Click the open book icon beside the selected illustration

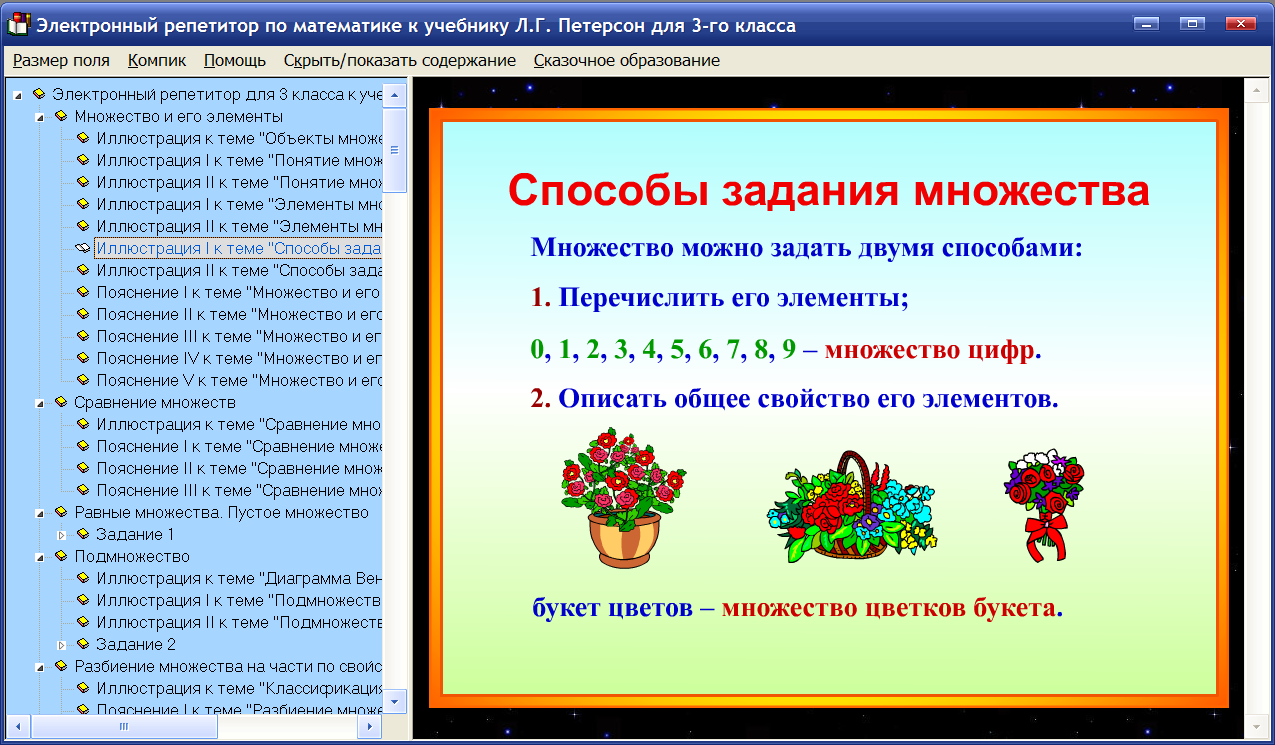point(83,248)
